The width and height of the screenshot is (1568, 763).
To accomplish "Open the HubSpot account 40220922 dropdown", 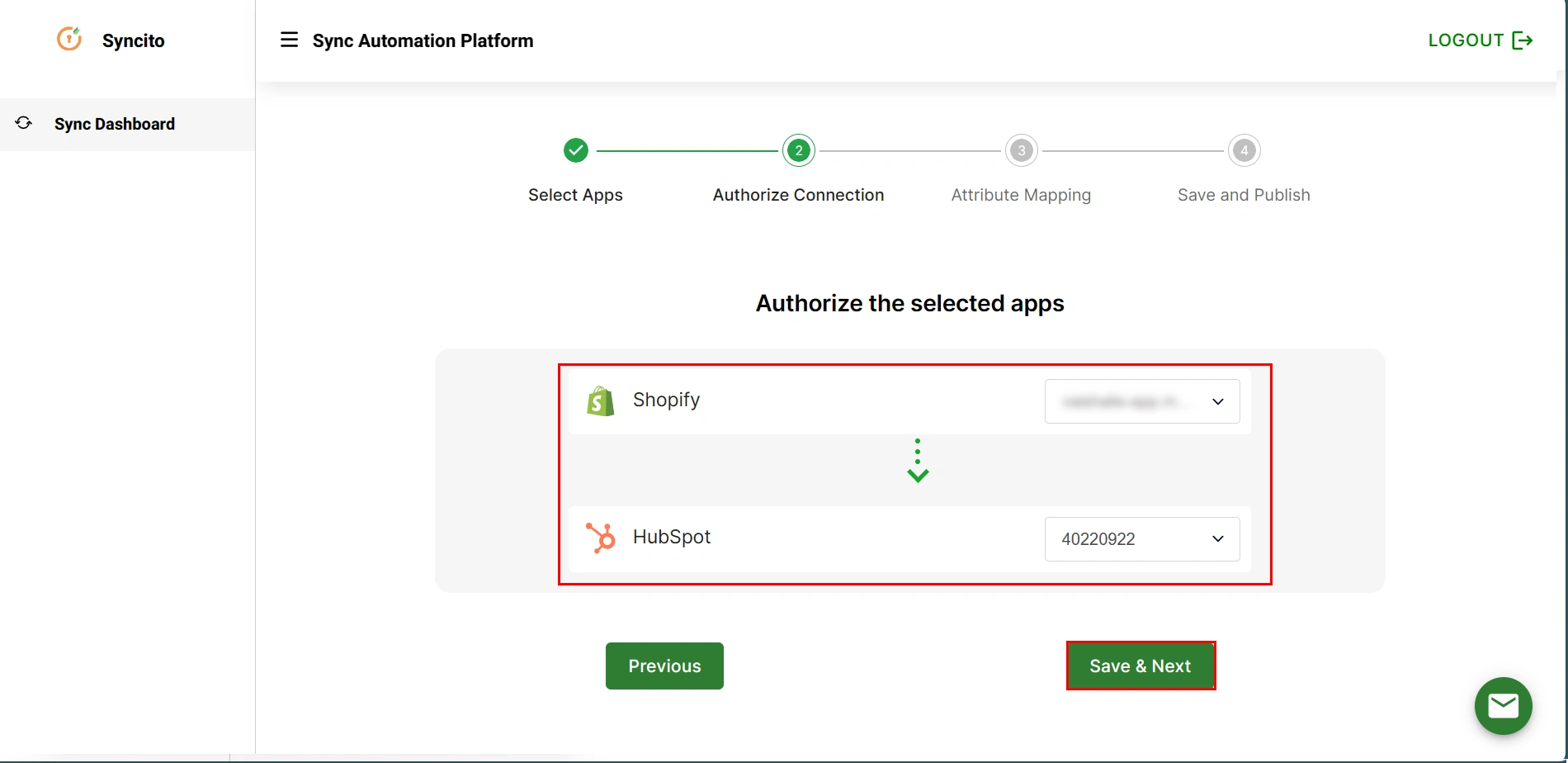I will (1142, 538).
